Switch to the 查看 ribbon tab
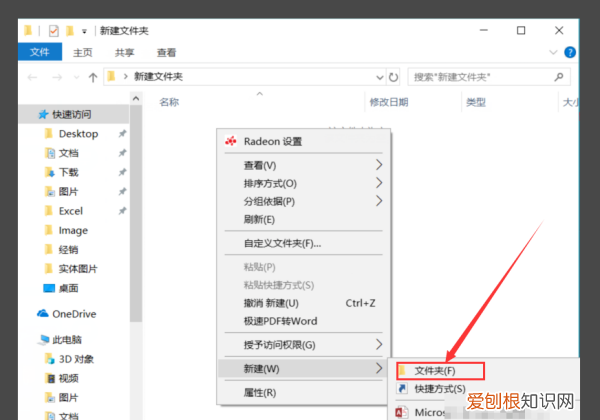Image resolution: width=600 pixels, height=420 pixels. 166,52
